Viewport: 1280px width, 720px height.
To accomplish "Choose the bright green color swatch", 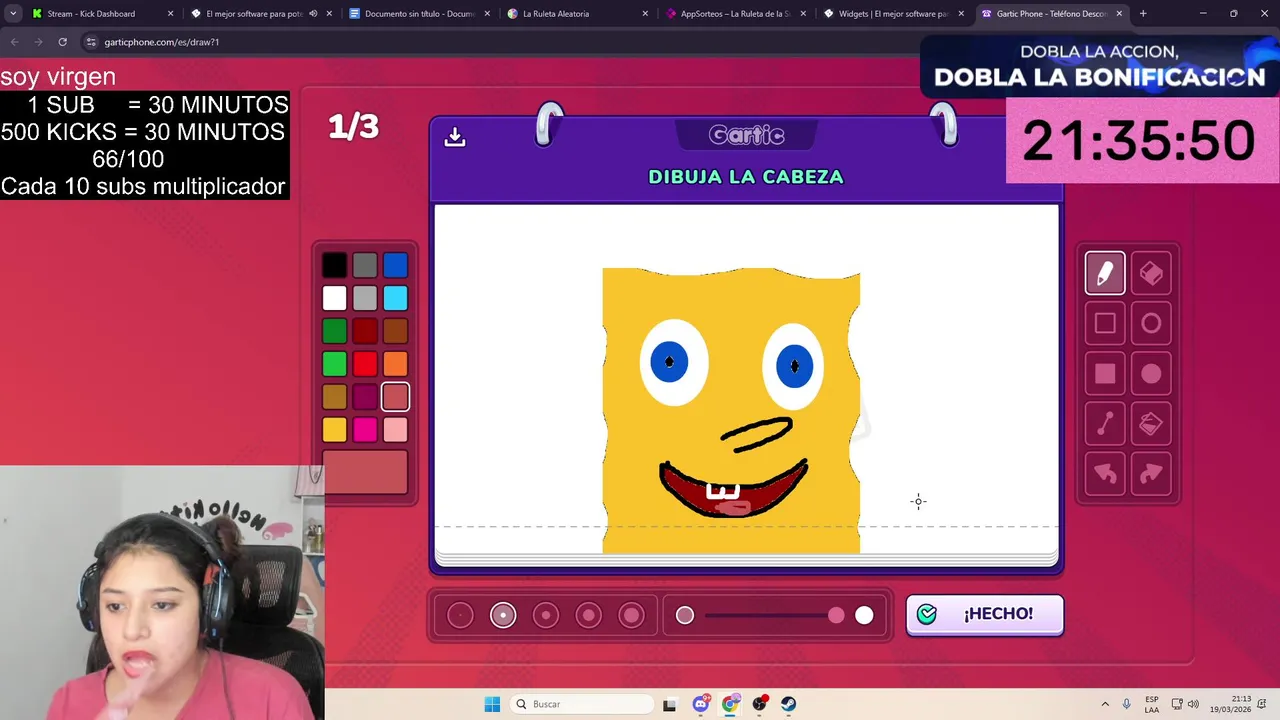I will 335,364.
